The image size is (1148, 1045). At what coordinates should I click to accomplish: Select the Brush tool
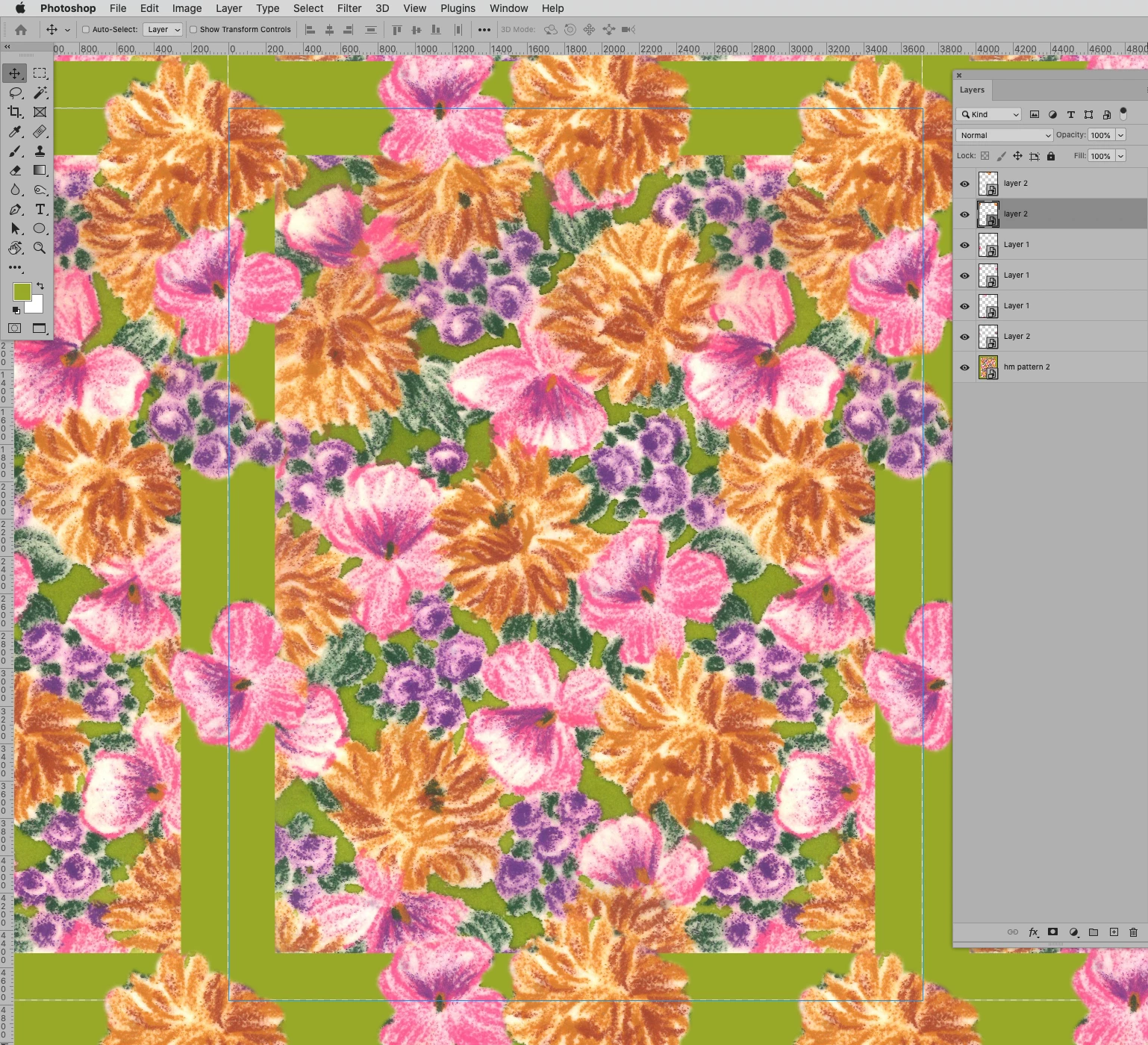click(15, 151)
